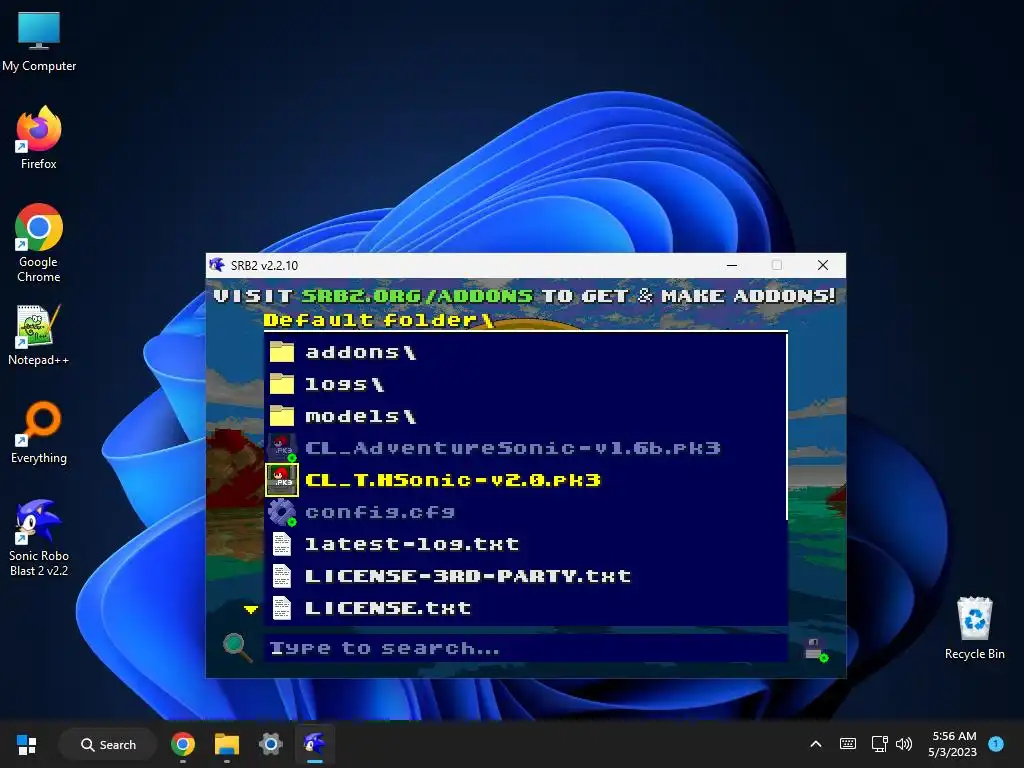Viewport: 1024px width, 768px height.
Task: Select 'CL_T.HSonic-v2.0.pk3' entry
Action: [x=453, y=480]
